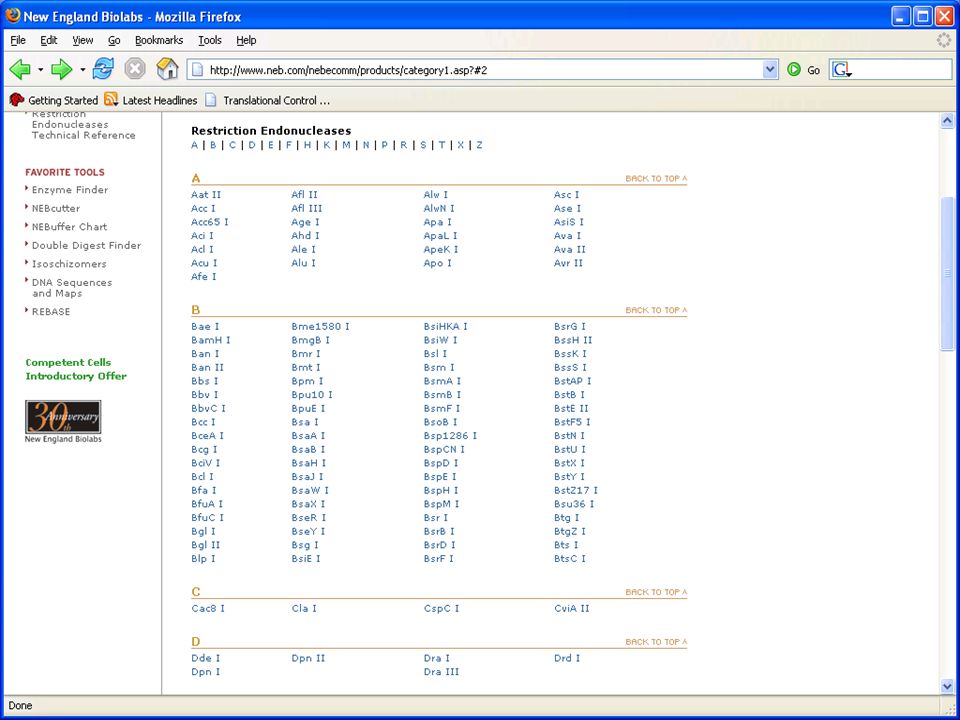Go to the Home page icon
Screen dimensions: 960x720
coord(167,69)
